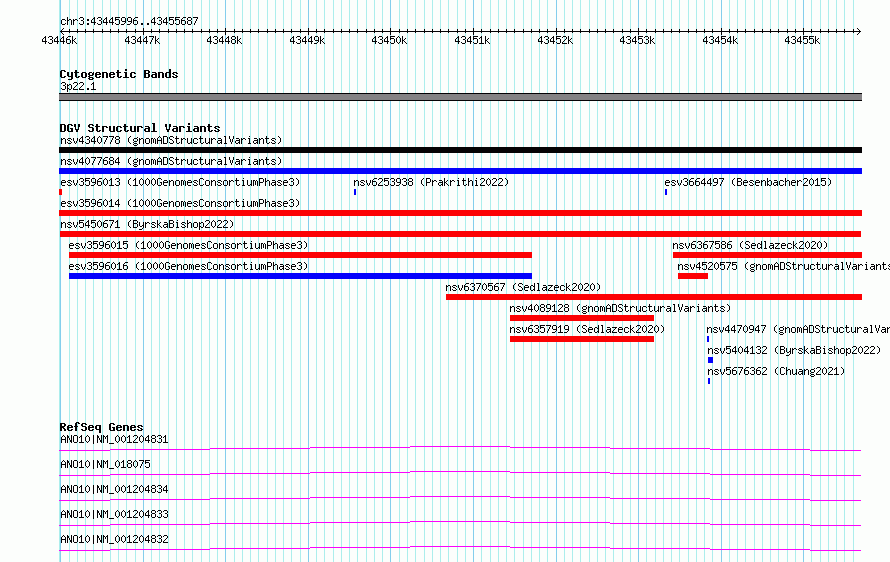
Task: Open the ANO10|NM_001204833 transcript label
Action: (x=114, y=514)
